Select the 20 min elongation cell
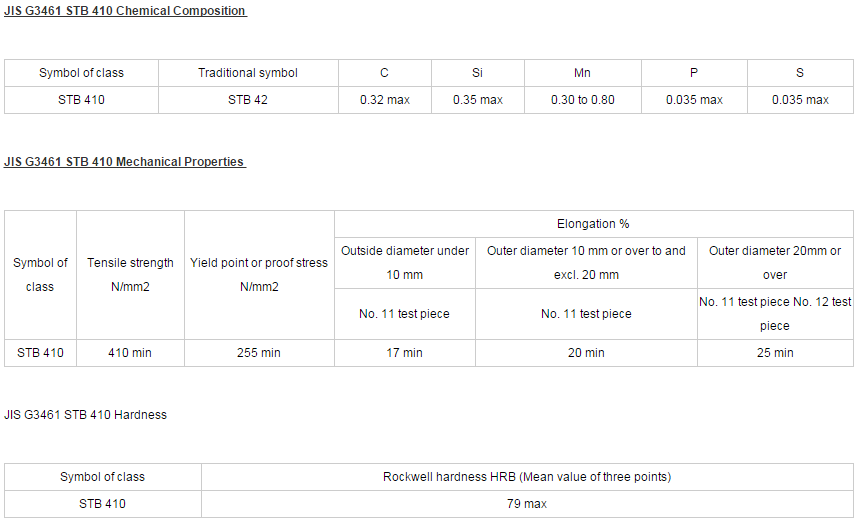This screenshot has height=526, width=860. (x=586, y=353)
